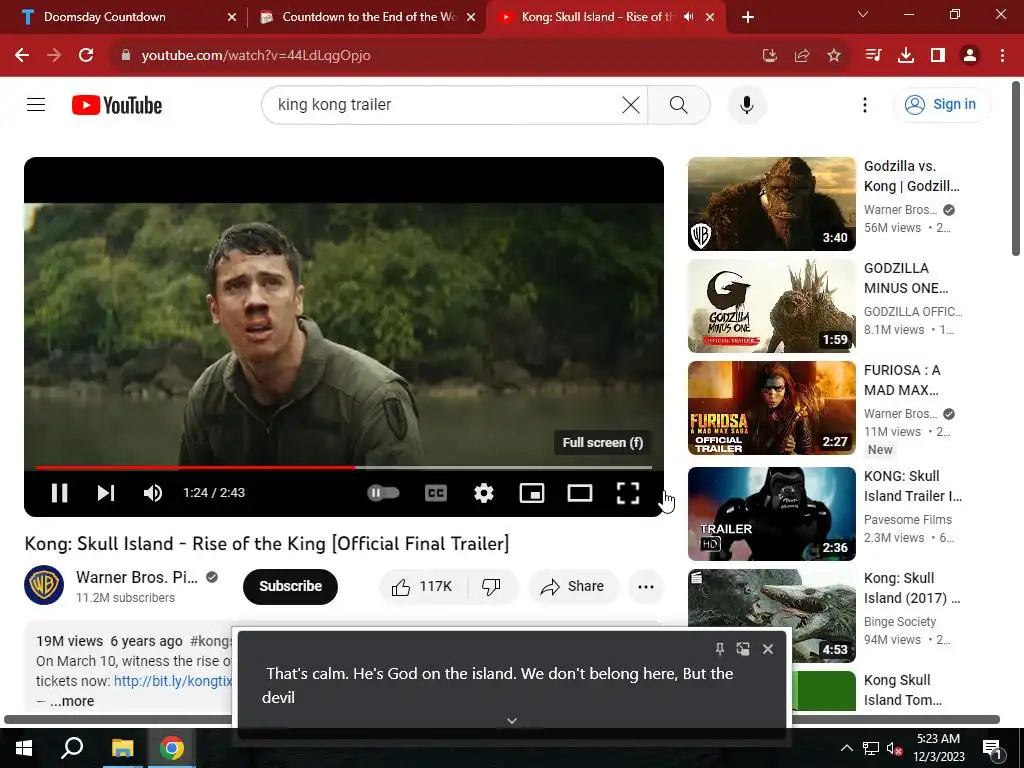Switch to Countdown to the End of the World tab
The height and width of the screenshot is (768, 1024).
tap(367, 17)
